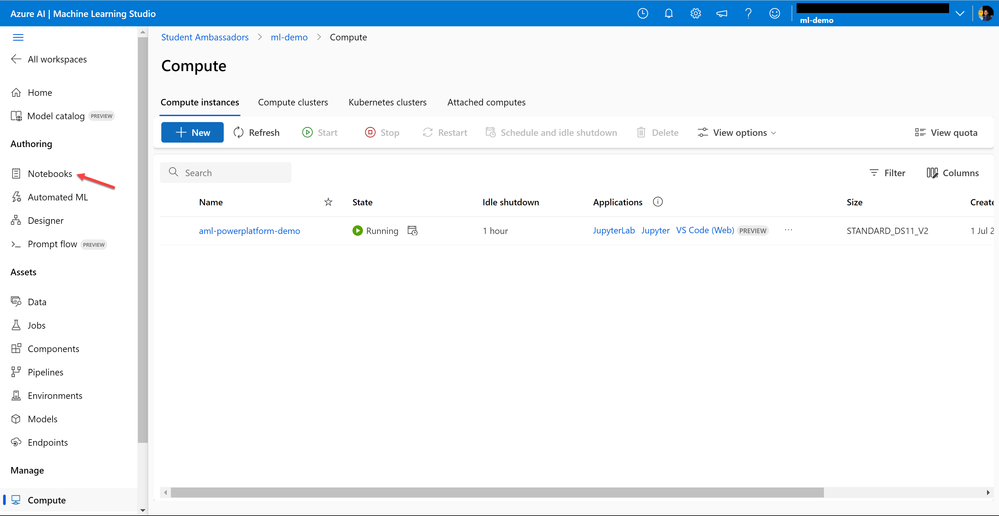Click the sidebar vertical scrollbar
This screenshot has width=999, height=516.
143,239
